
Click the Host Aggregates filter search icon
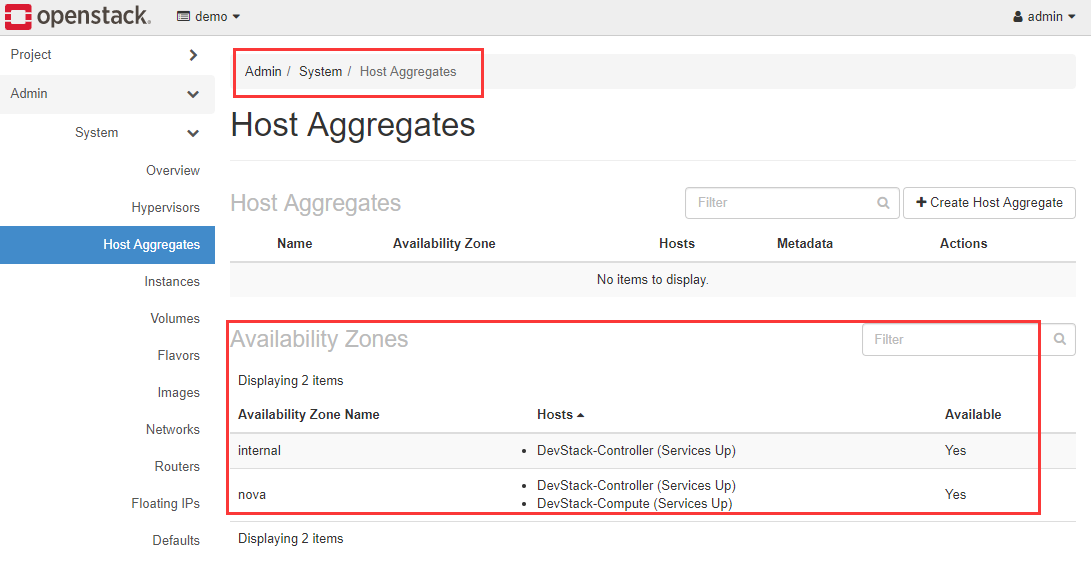pos(883,203)
